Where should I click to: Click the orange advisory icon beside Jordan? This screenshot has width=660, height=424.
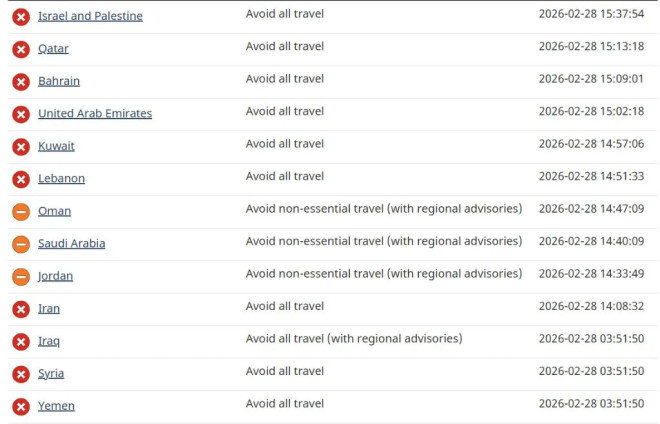[x=21, y=277]
